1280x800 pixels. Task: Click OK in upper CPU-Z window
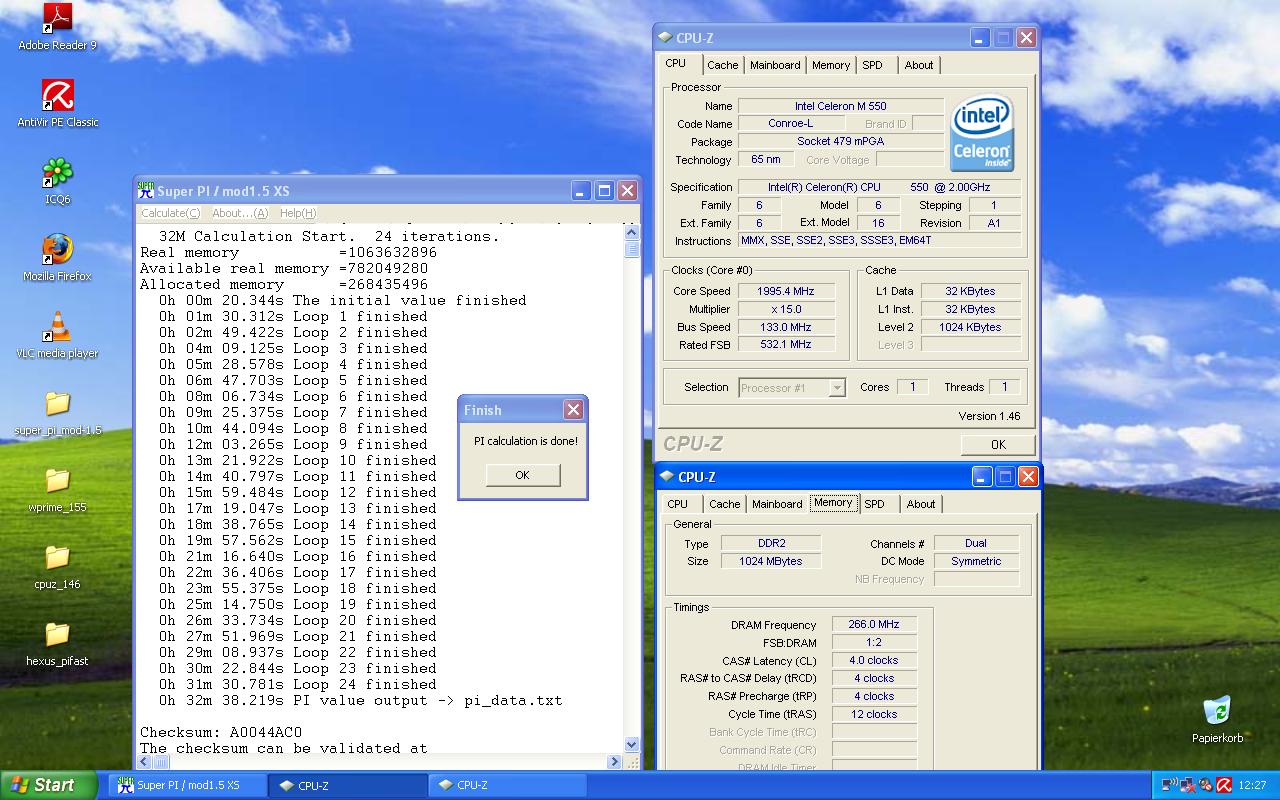pos(998,444)
